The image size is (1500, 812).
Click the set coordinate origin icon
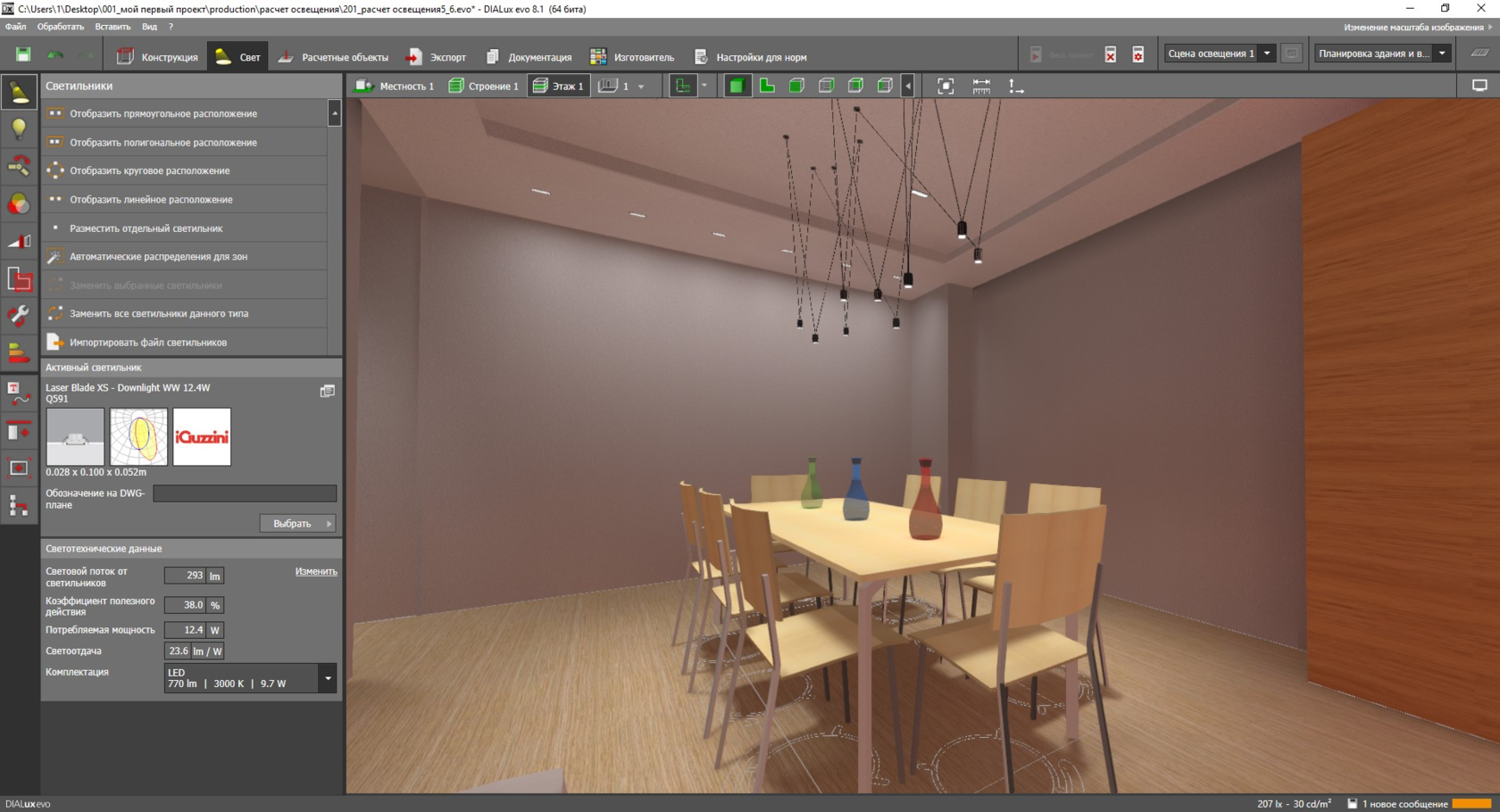click(1016, 86)
